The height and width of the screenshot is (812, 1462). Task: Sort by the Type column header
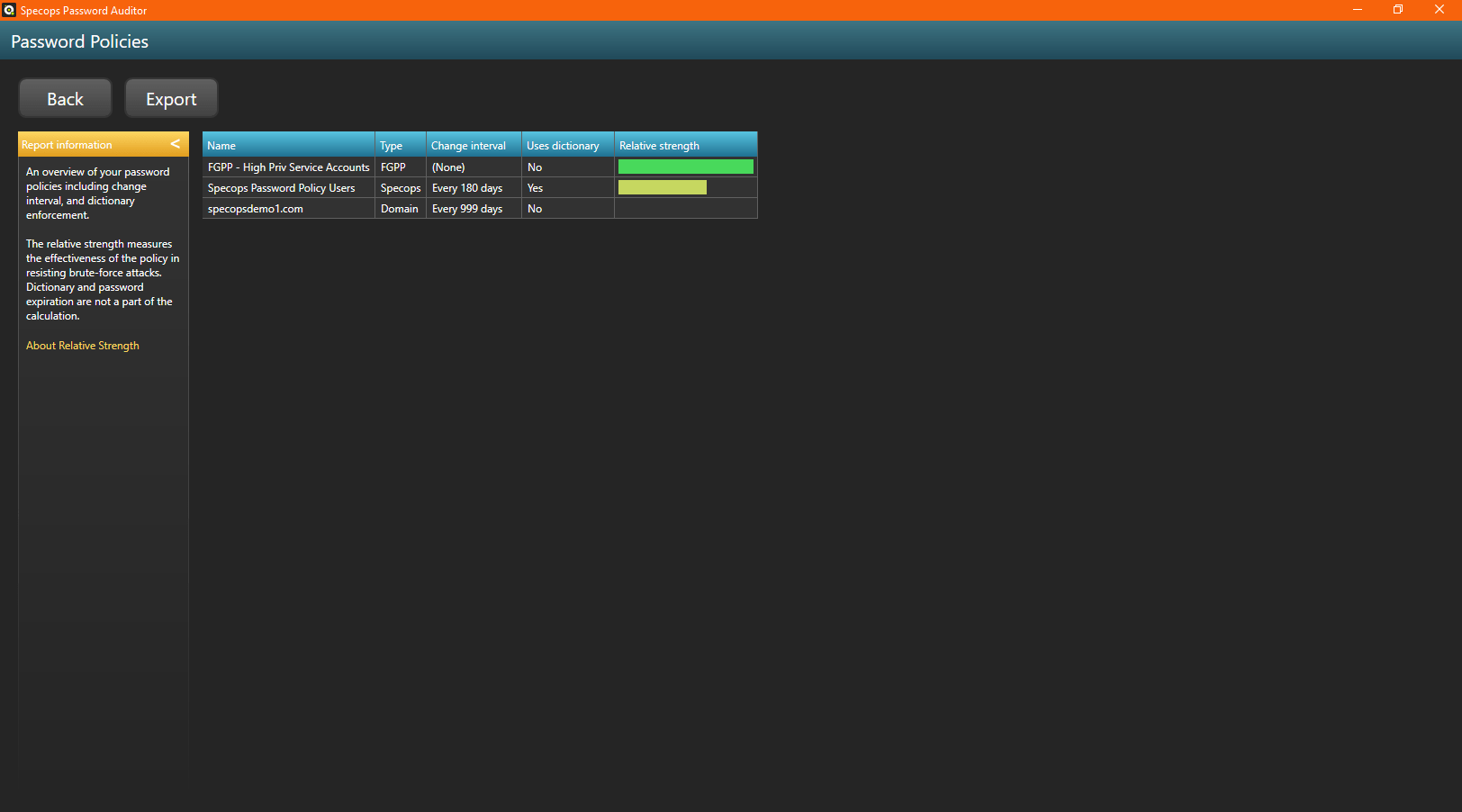(400, 145)
